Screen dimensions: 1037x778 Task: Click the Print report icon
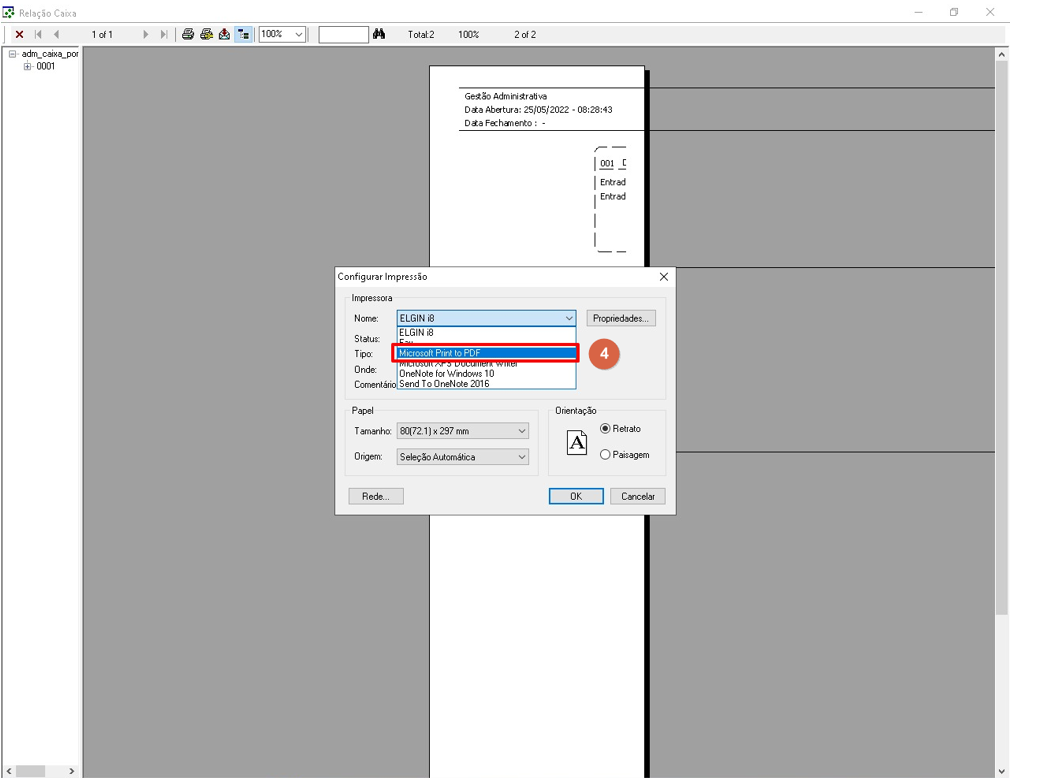[x=188, y=34]
